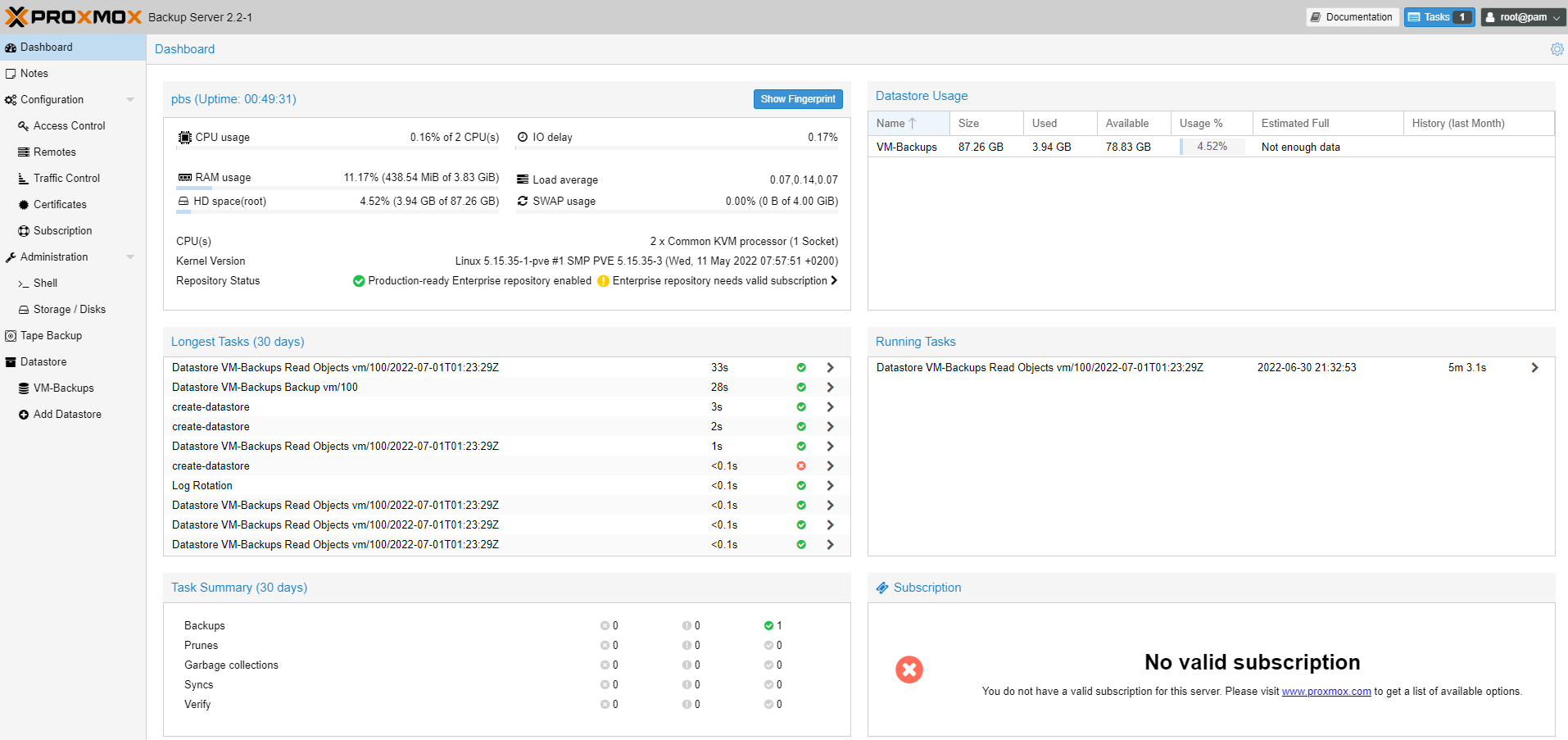Go to the Subscription page
1568x740 pixels.
[61, 230]
